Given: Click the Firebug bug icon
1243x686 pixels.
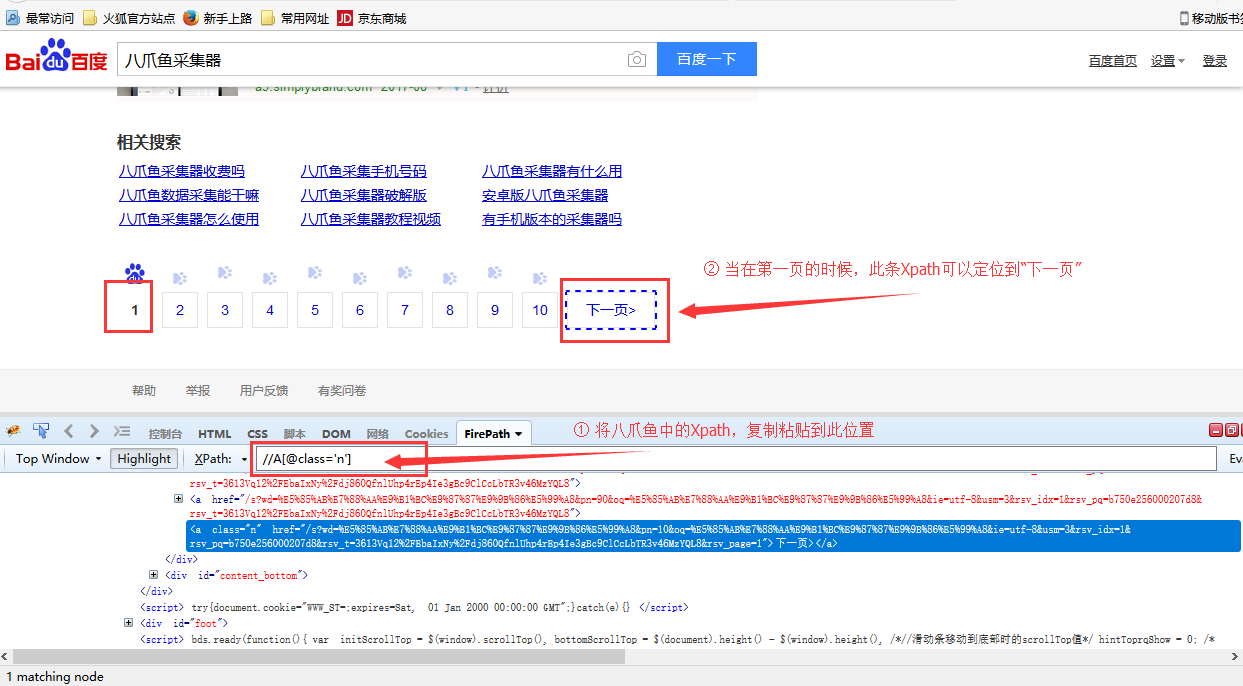Looking at the screenshot, I should [13, 432].
